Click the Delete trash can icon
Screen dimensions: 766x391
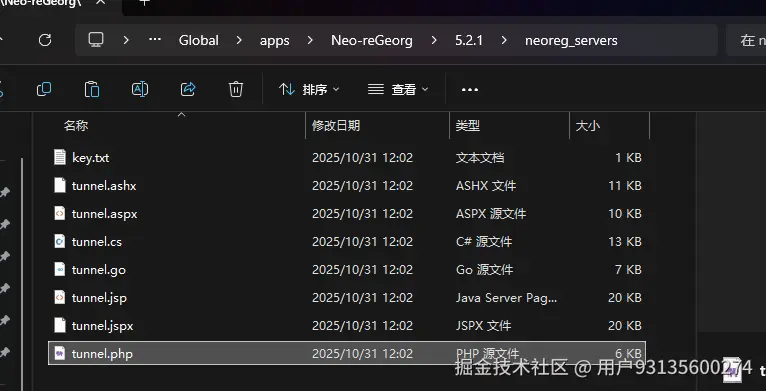235,89
